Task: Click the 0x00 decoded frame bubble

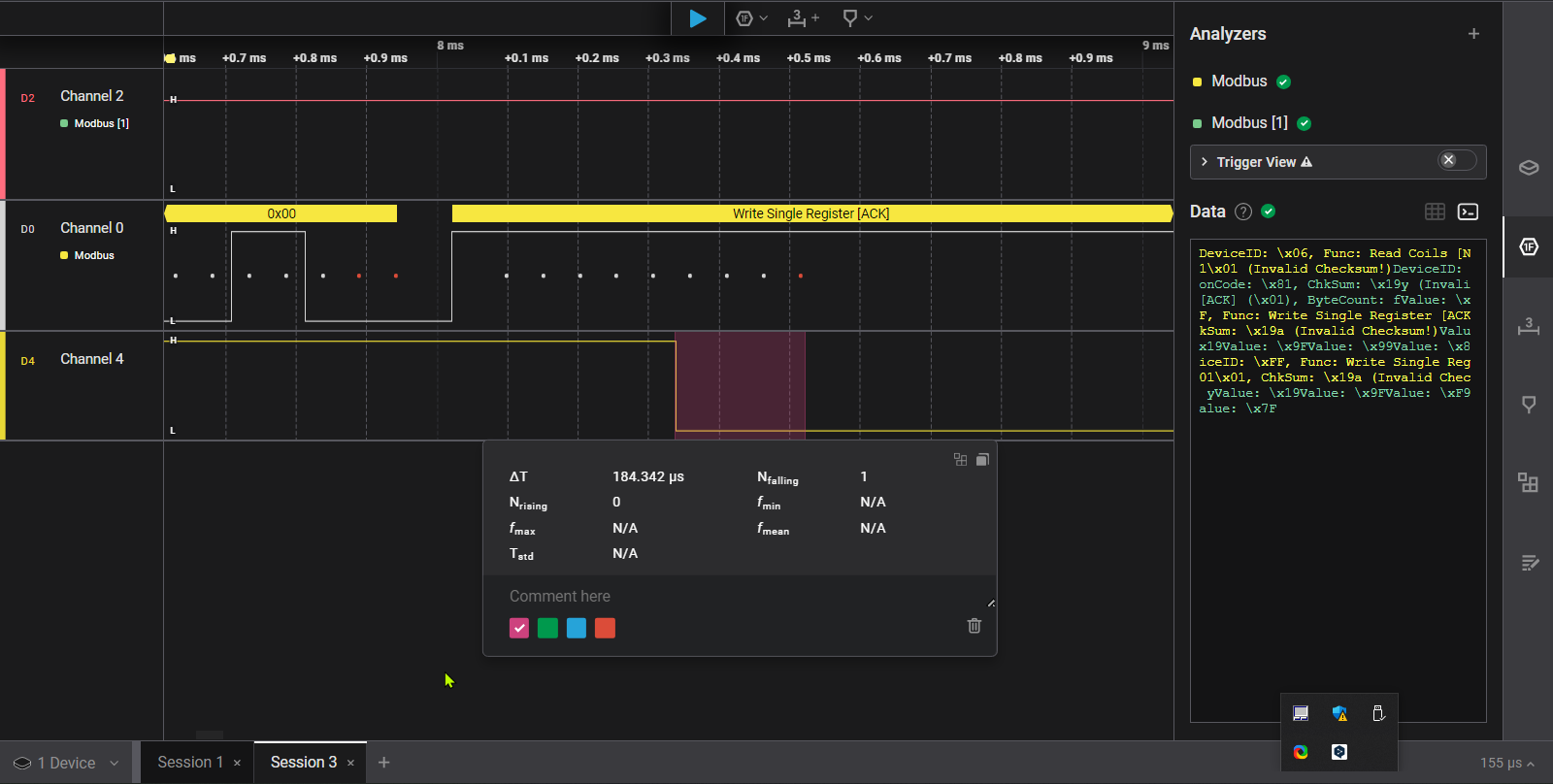Action: tap(281, 213)
